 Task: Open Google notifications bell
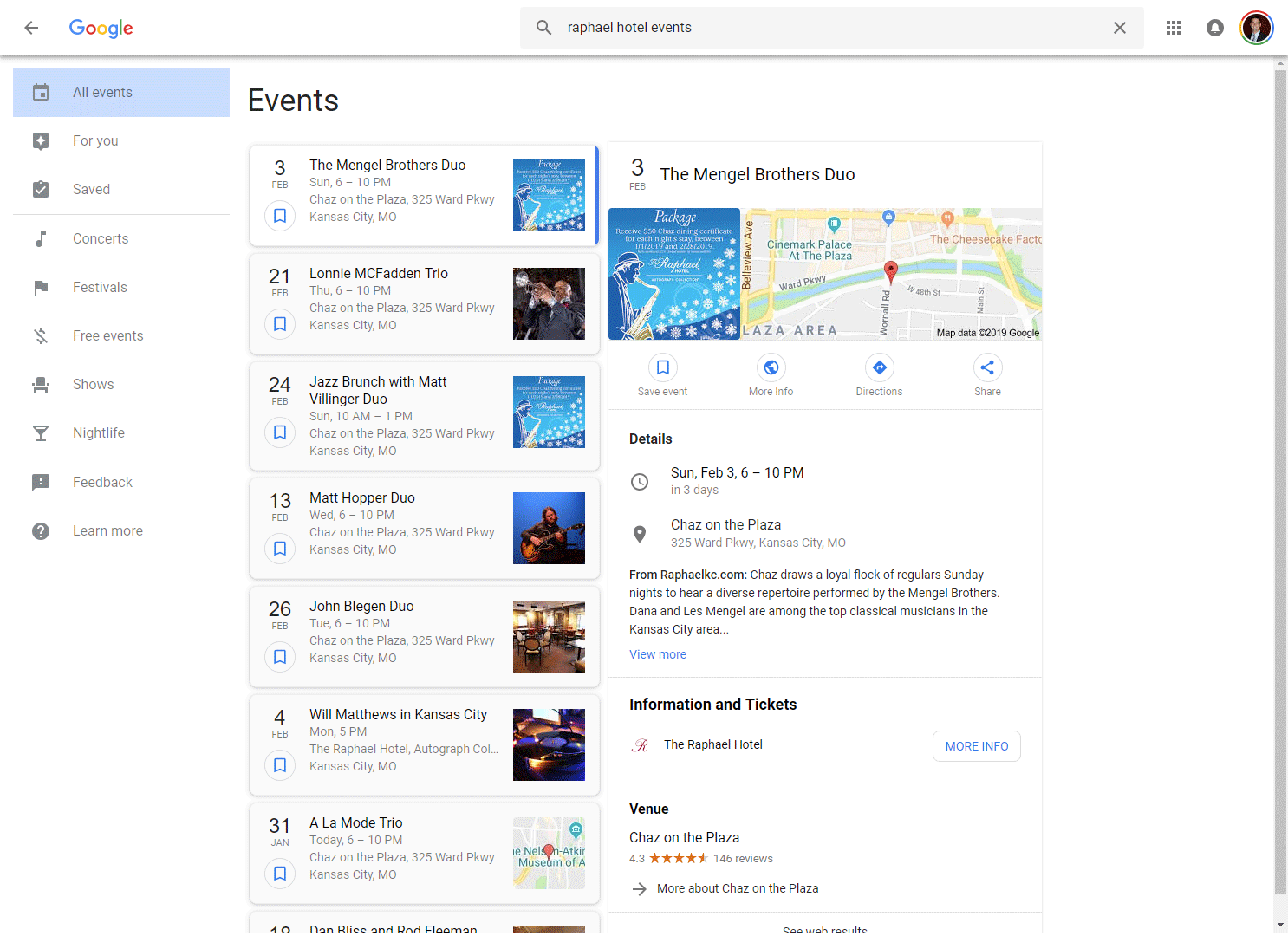click(x=1215, y=28)
